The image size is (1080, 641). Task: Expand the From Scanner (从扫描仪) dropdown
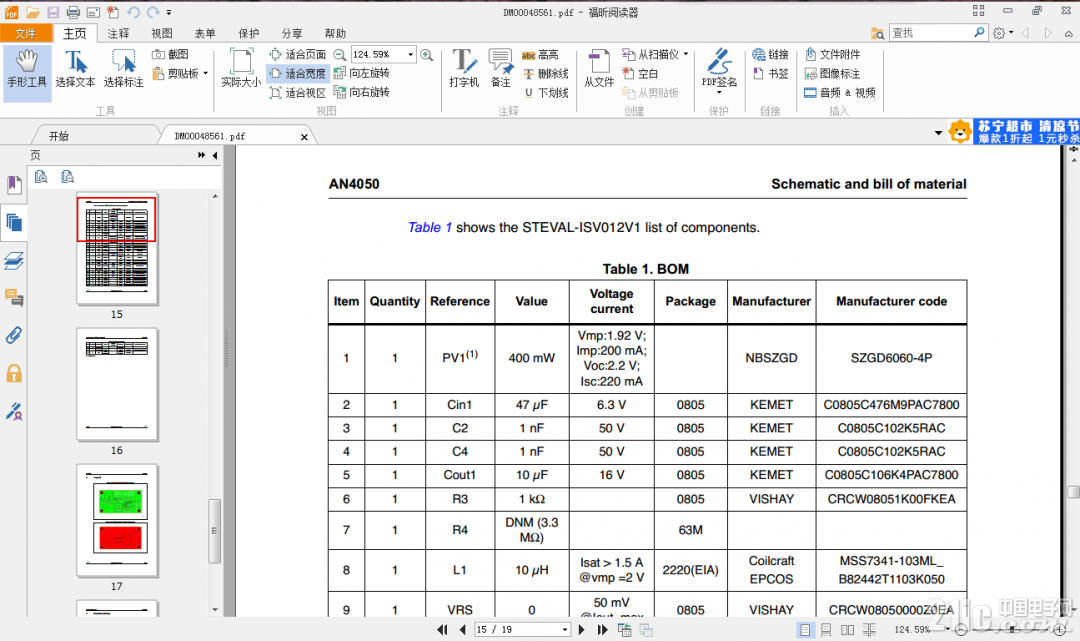686,54
